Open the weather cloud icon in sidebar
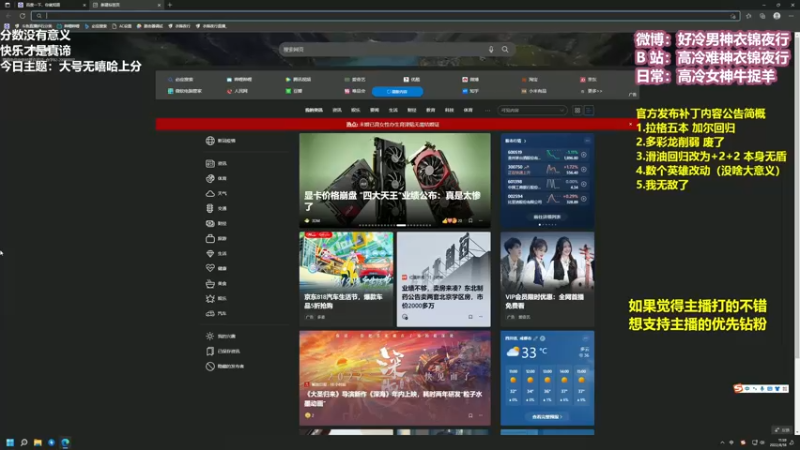800x450 pixels. [210, 194]
